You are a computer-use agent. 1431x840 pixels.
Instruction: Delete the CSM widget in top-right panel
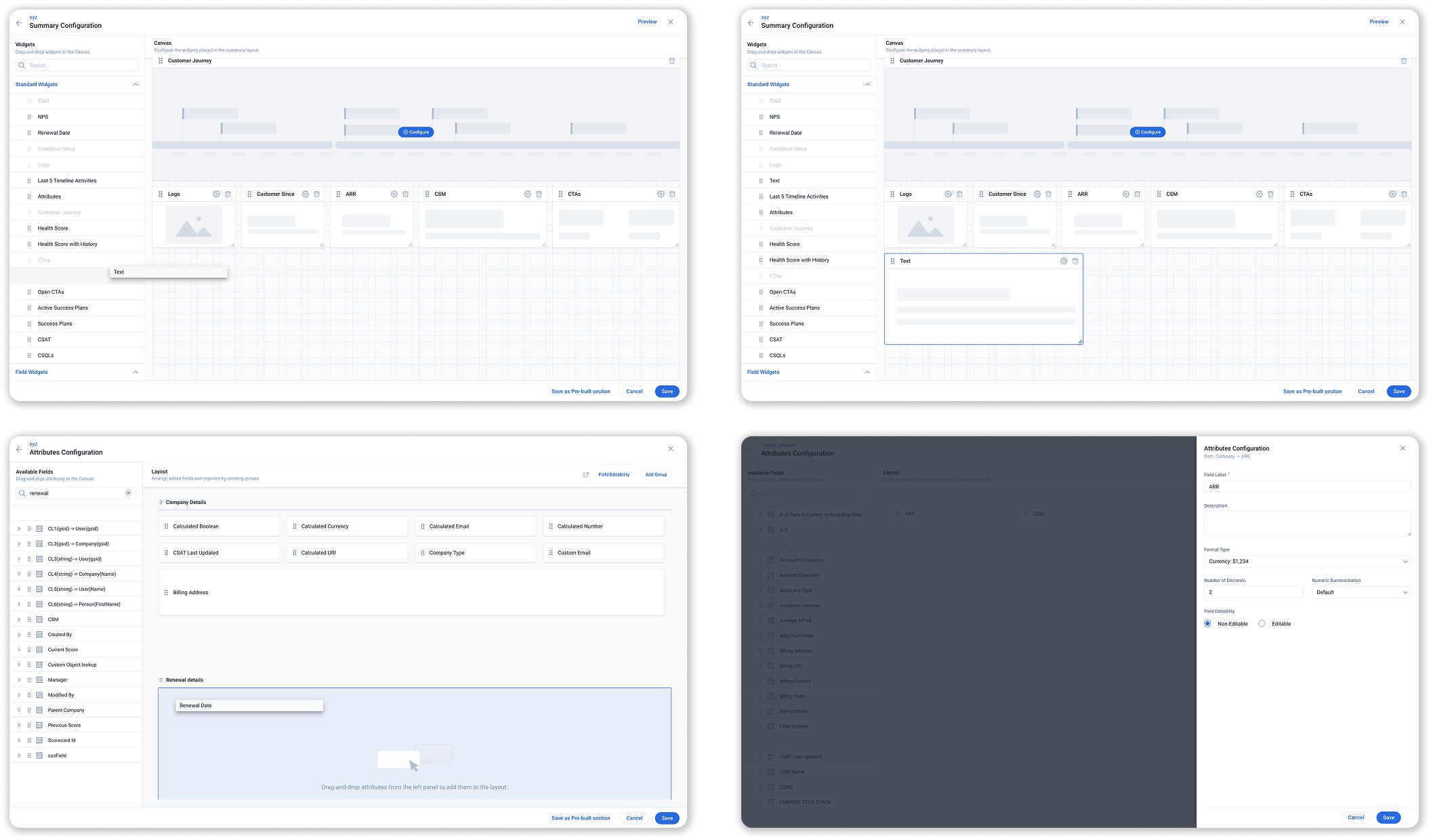(x=1270, y=194)
